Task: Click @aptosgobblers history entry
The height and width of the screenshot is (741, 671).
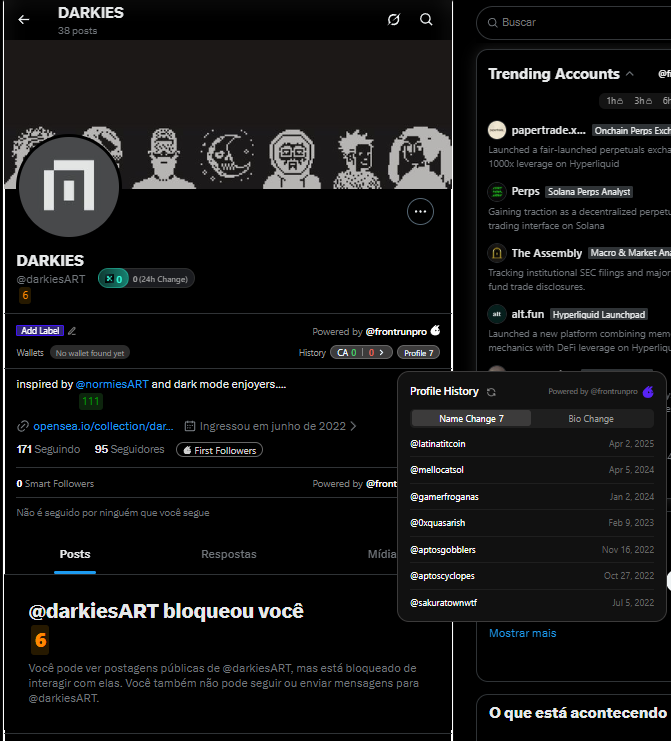Action: (x=443, y=550)
